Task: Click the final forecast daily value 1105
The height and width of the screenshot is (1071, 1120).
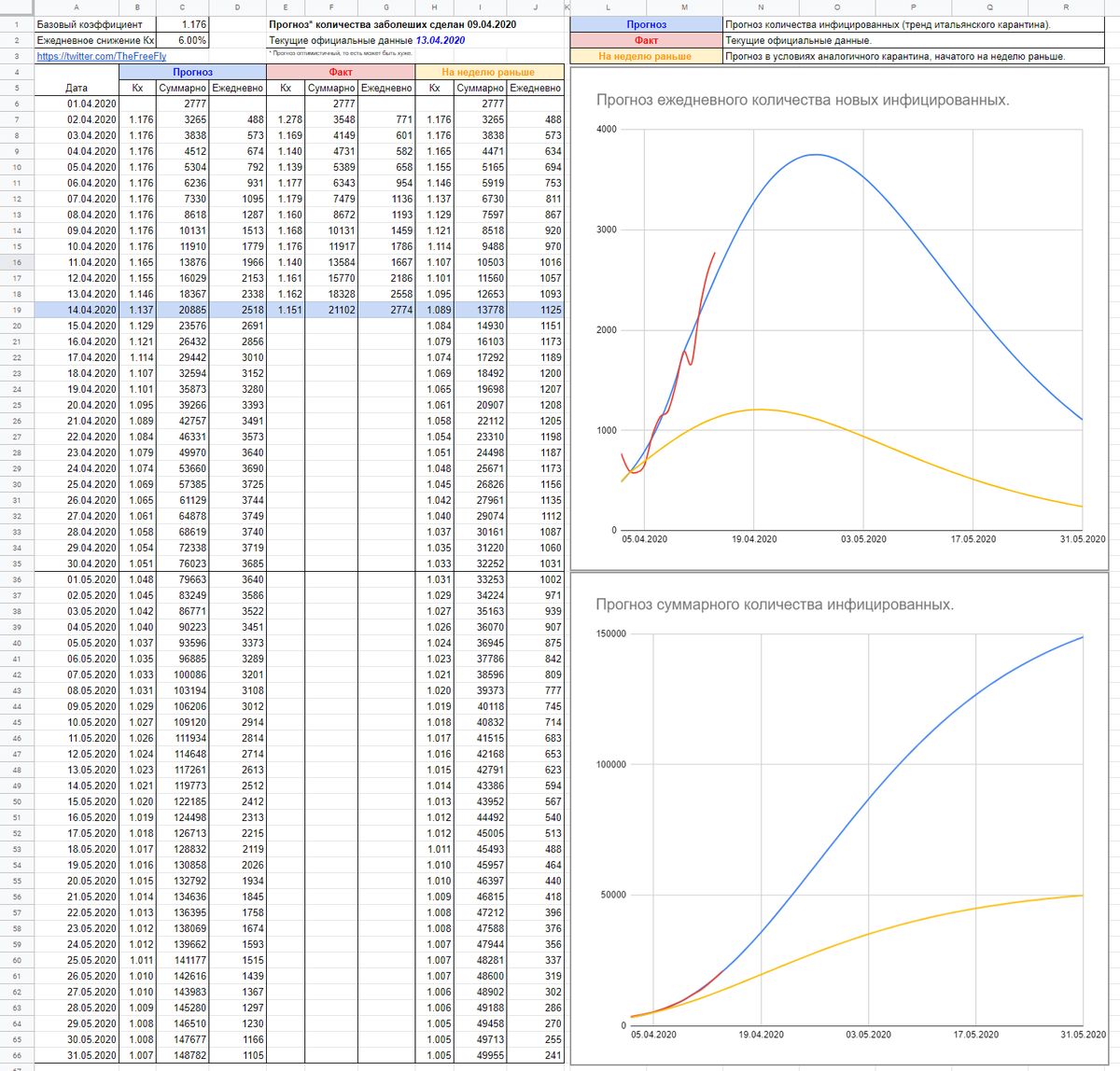Action: pos(238,1055)
